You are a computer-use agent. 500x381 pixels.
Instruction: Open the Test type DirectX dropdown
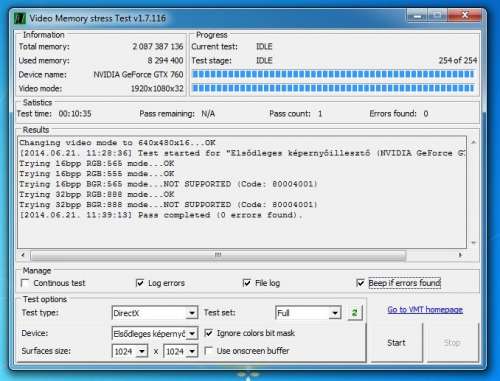click(x=192, y=313)
